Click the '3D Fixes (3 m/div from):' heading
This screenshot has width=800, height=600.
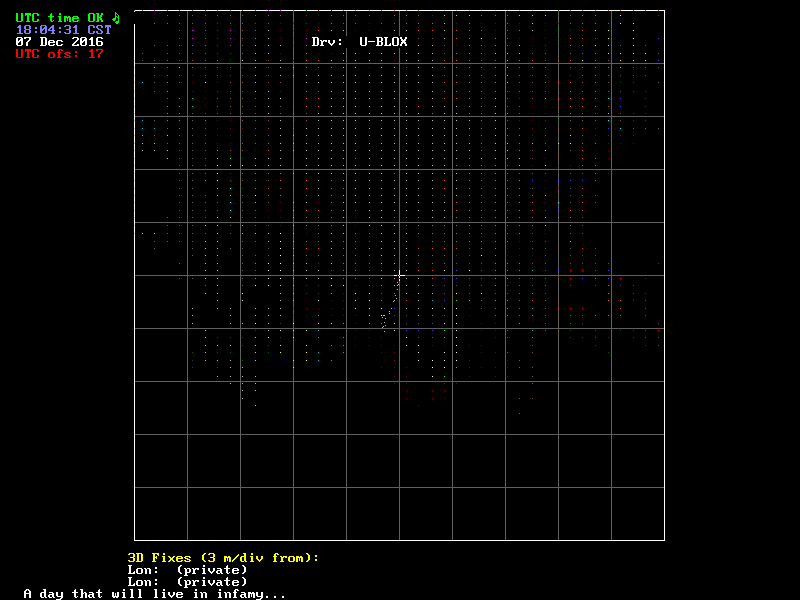223,558
